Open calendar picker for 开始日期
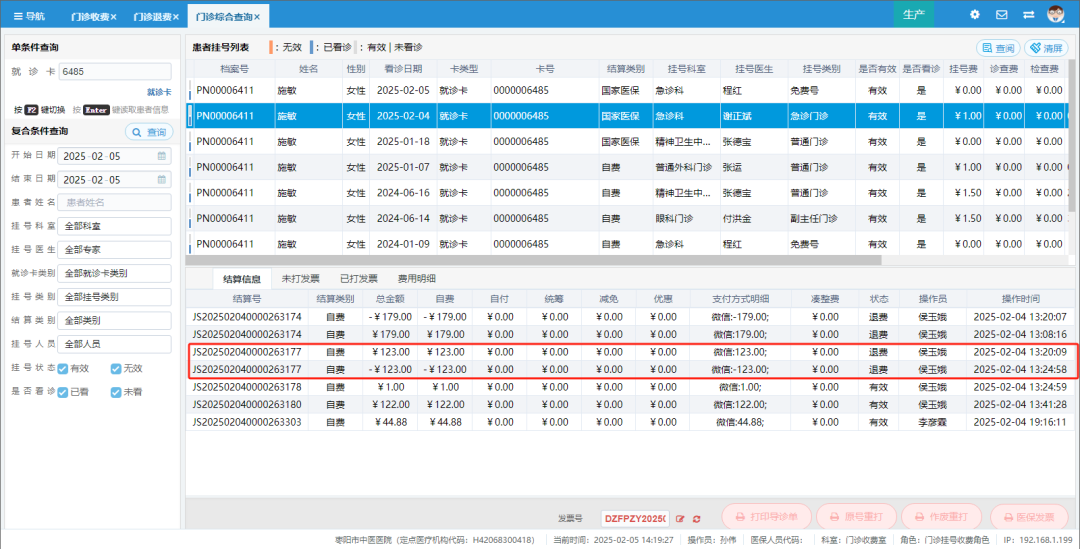Viewport: 1080px width, 549px height. tap(162, 157)
